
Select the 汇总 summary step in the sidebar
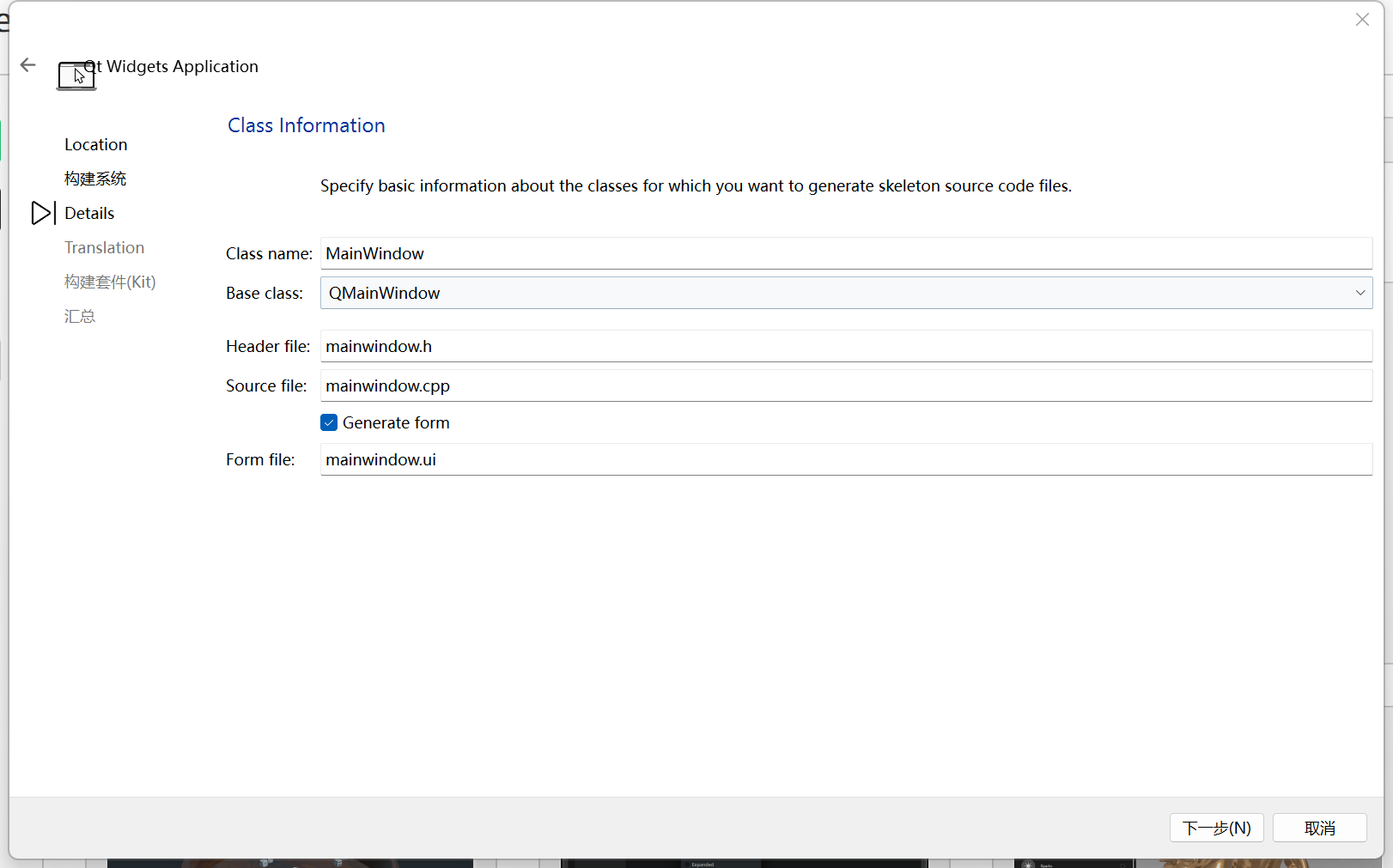pyautogui.click(x=80, y=316)
